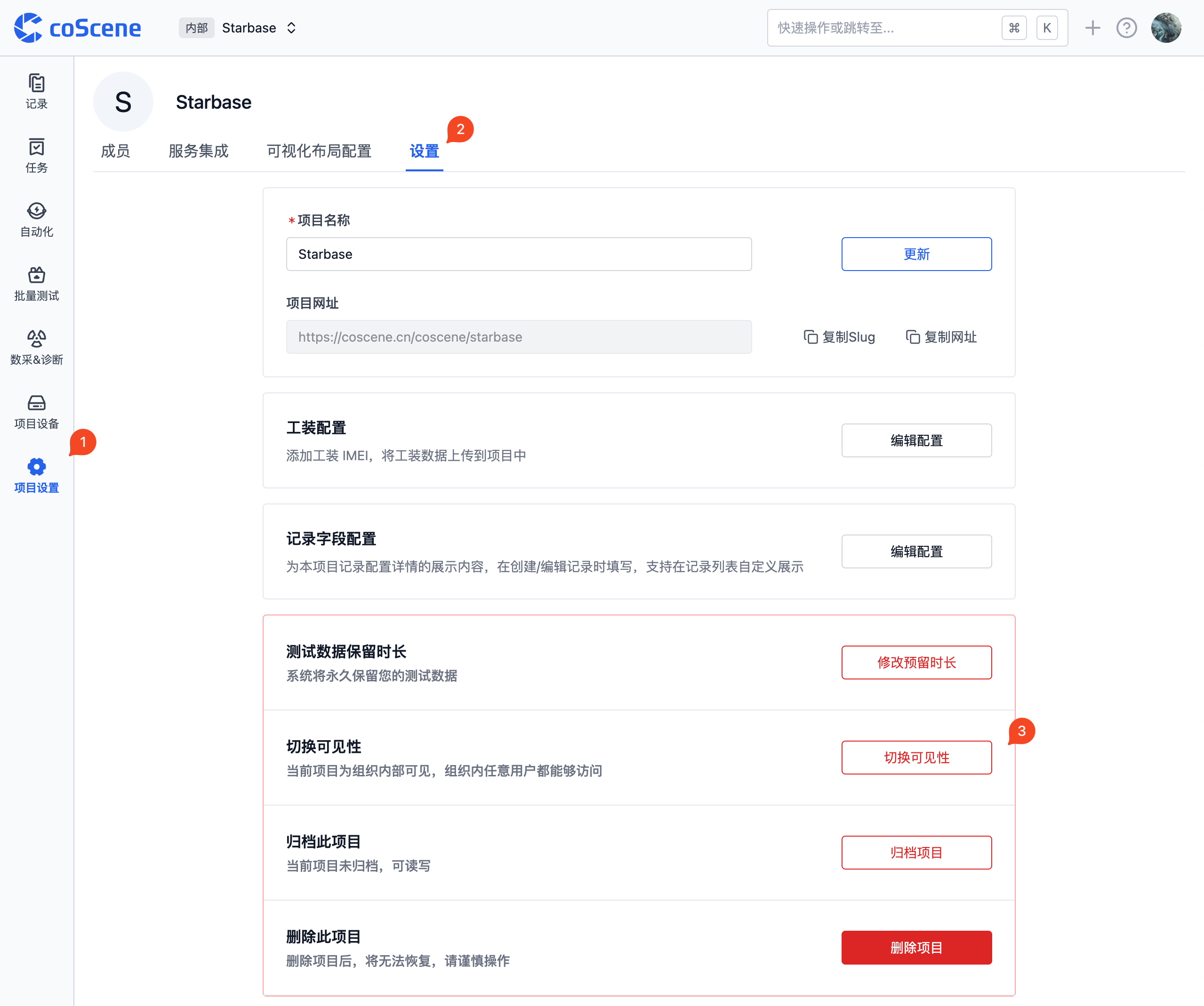1204x1006 pixels.
Task: Click the 内部 visibility badge
Action: click(x=197, y=27)
